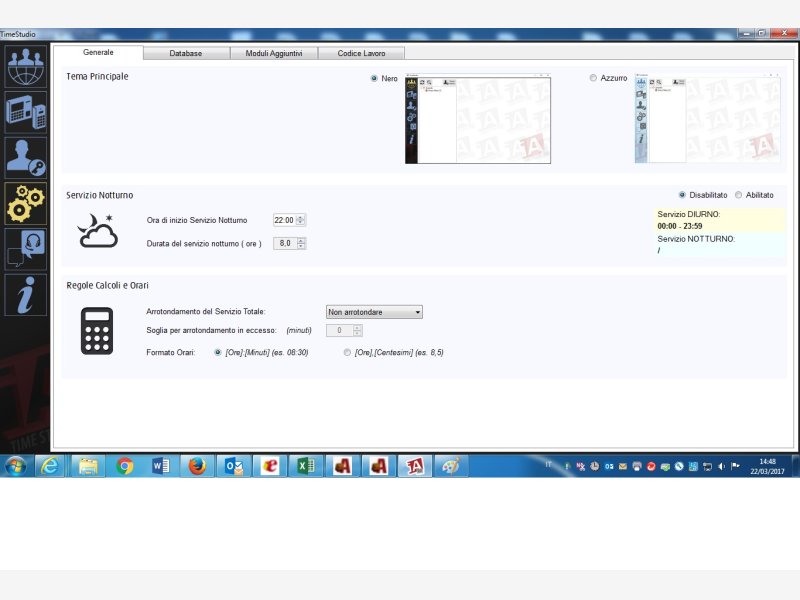
Task: Open the time clock terminals sidebar icon
Action: click(25, 111)
